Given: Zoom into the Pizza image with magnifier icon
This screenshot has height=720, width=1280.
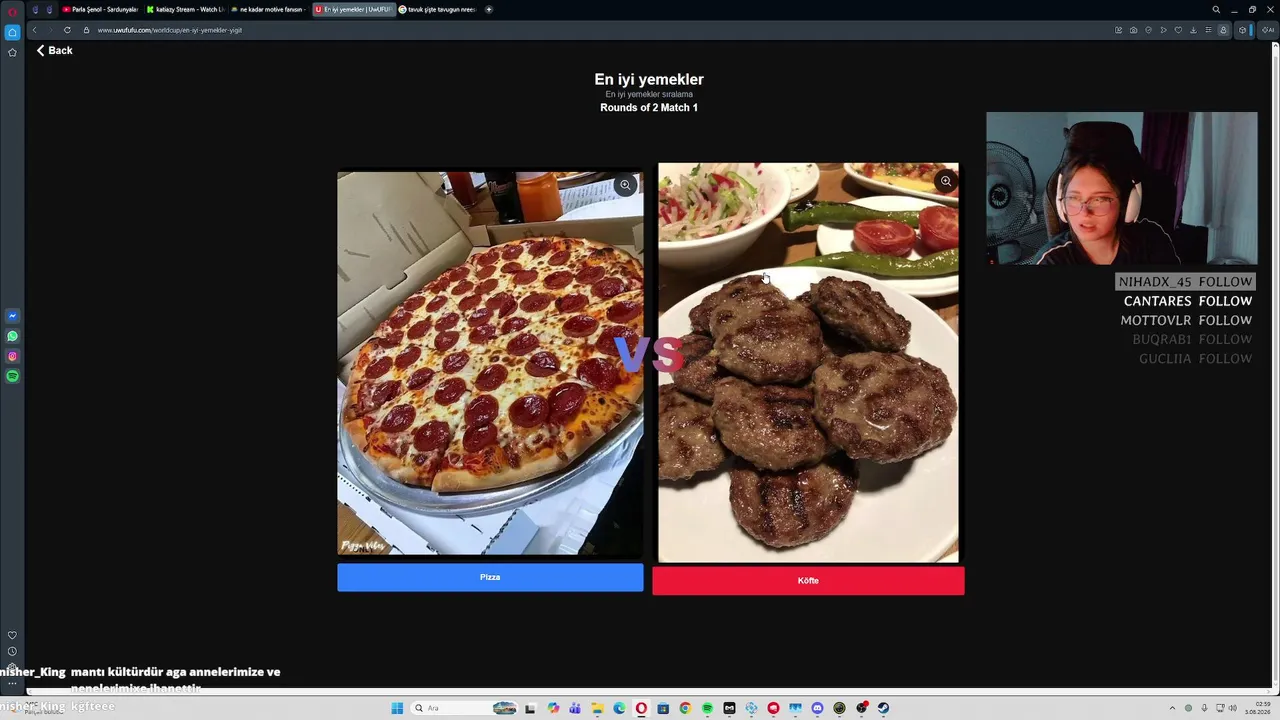Looking at the screenshot, I should coord(625,185).
